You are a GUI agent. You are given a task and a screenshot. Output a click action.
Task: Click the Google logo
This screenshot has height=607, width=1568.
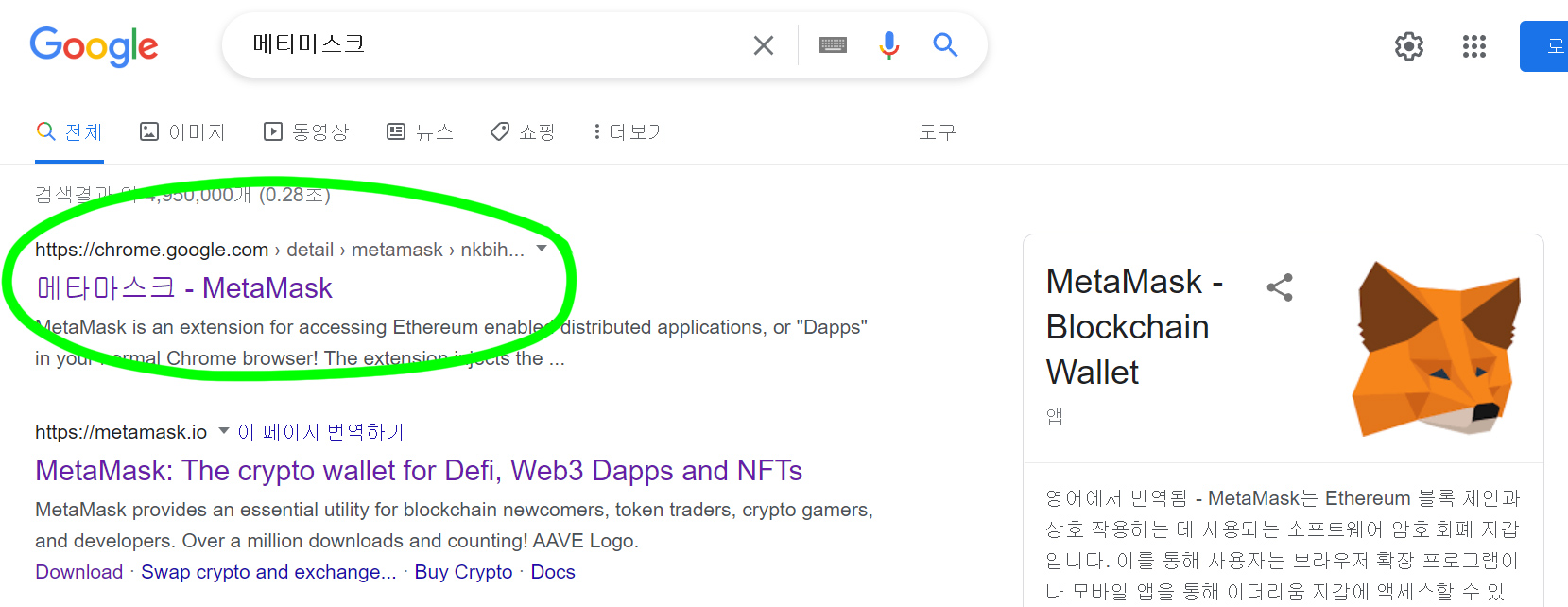[94, 46]
